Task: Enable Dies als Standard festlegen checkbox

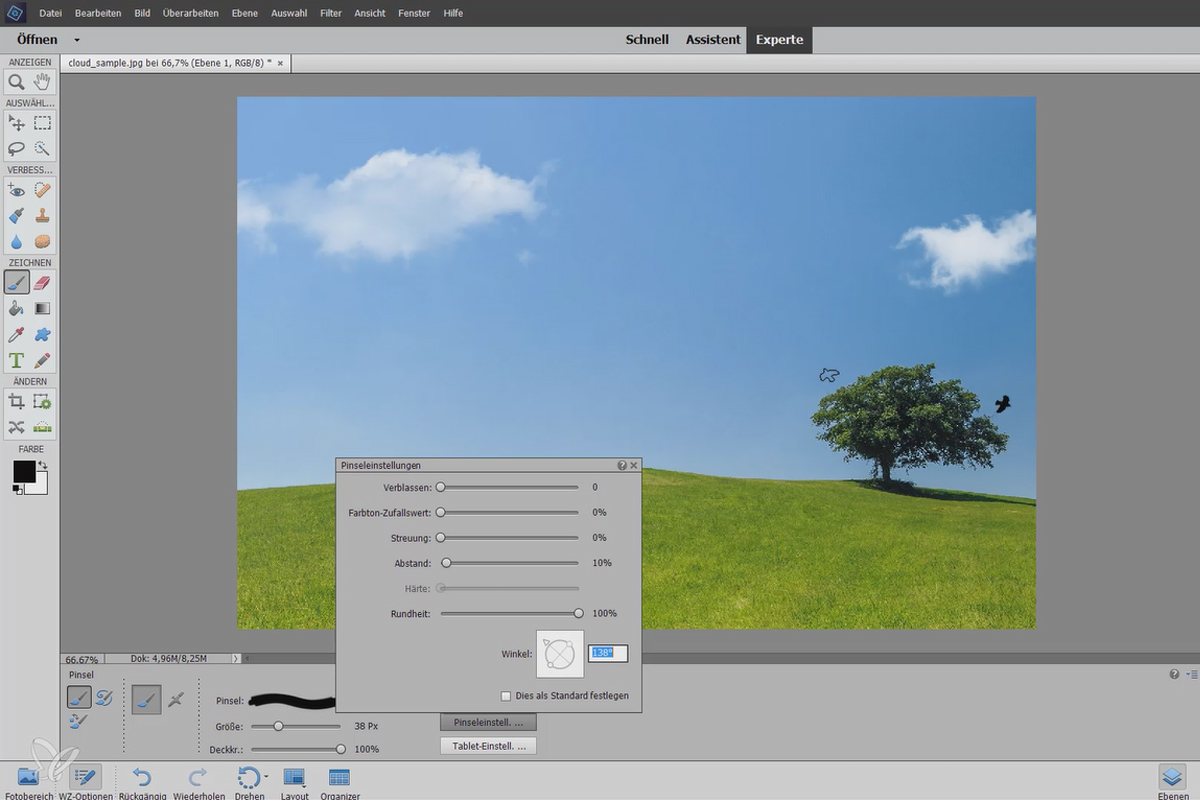Action: click(x=506, y=696)
